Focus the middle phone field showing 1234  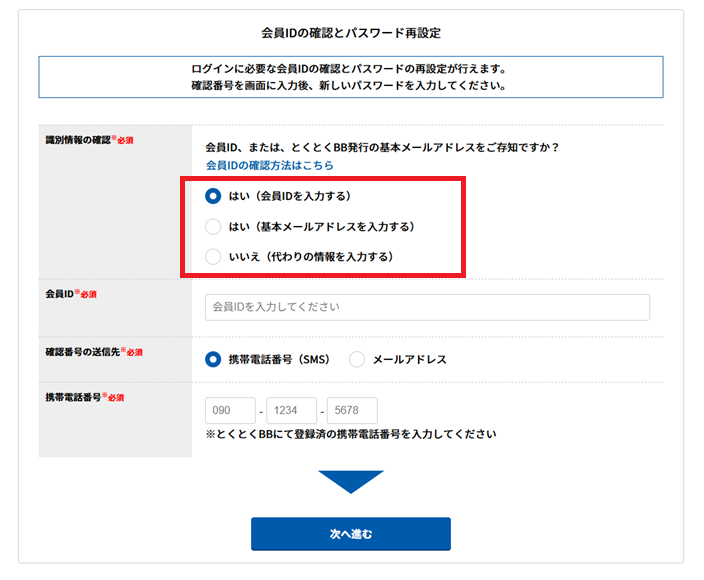291,411
